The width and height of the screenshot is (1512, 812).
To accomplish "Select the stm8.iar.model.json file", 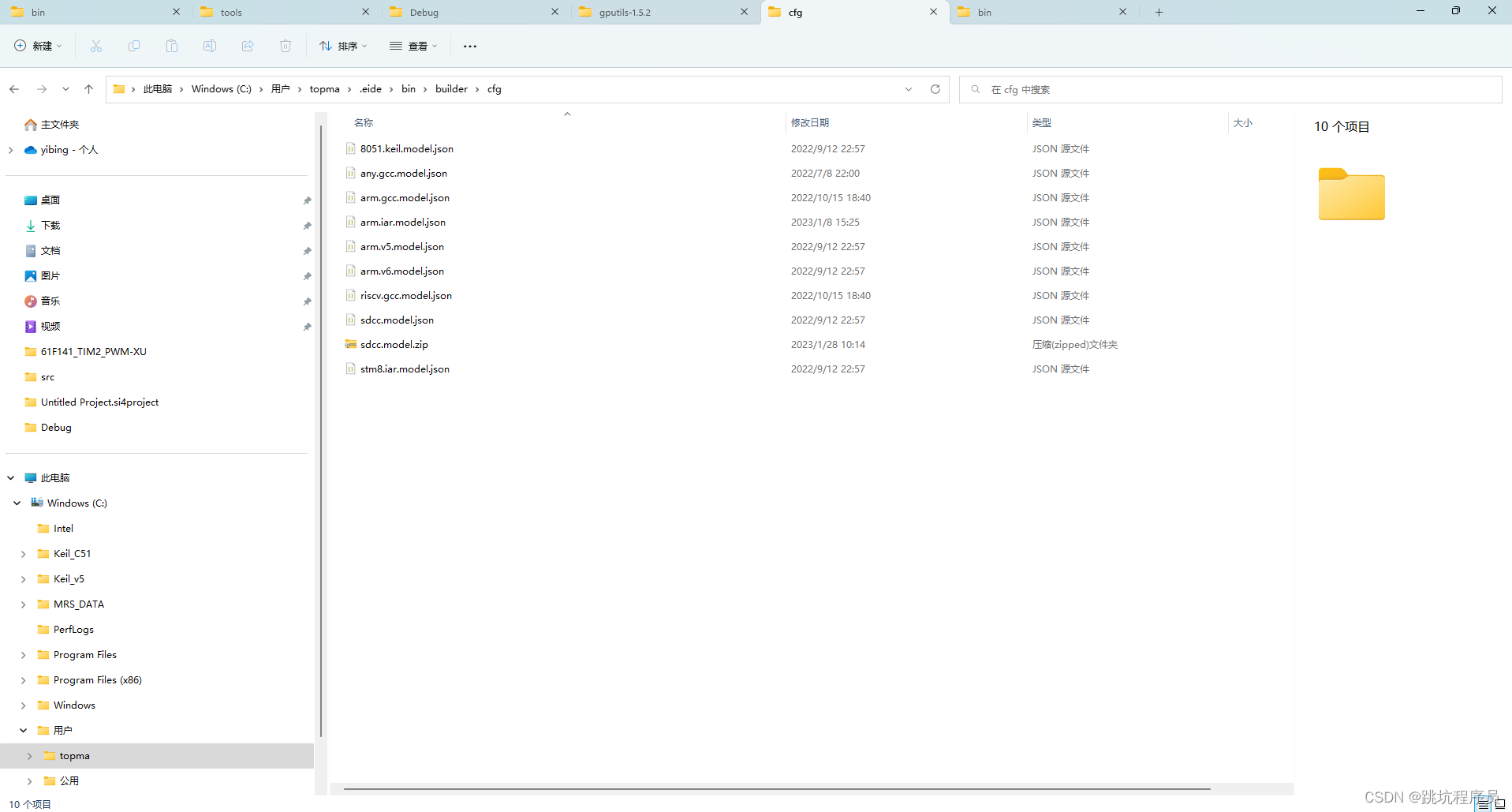I will click(405, 369).
